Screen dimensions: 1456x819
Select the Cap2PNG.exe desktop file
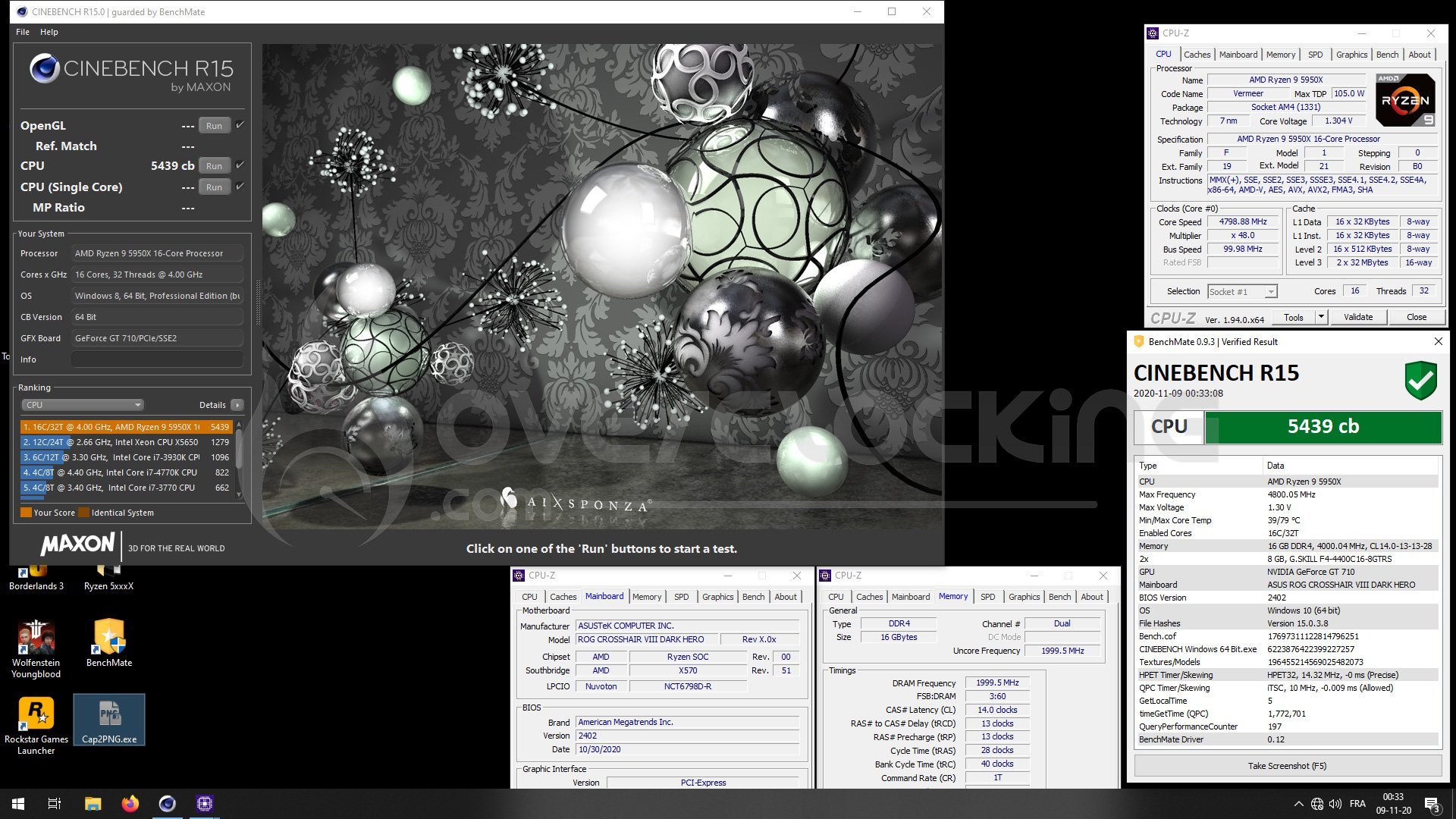click(109, 720)
